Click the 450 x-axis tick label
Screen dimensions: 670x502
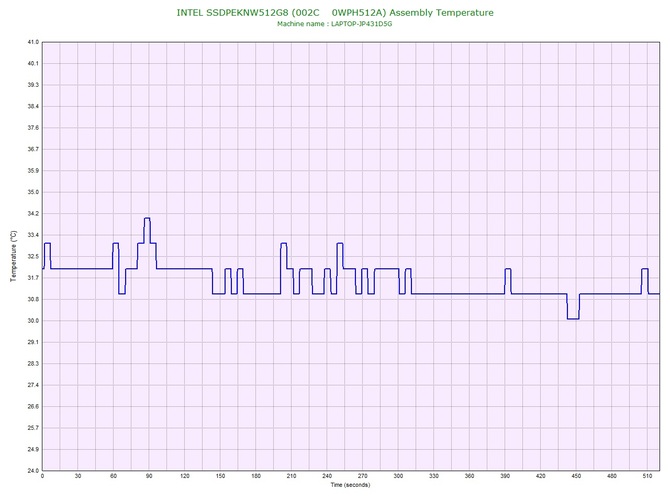point(576,476)
